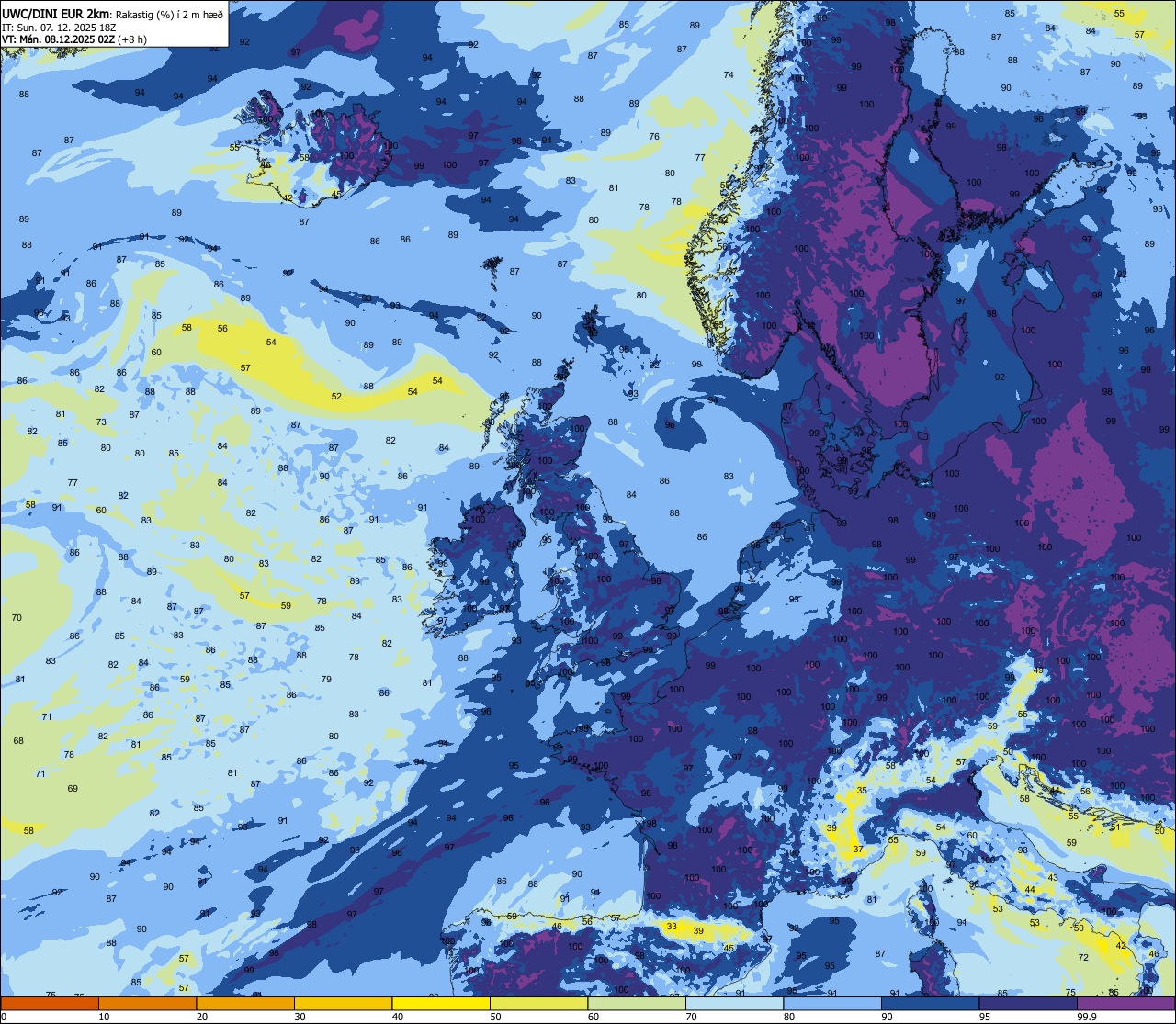This screenshot has height=1024, width=1176.
Task: Click the 40–50% bright yellow legend segment
Action: point(441,1003)
